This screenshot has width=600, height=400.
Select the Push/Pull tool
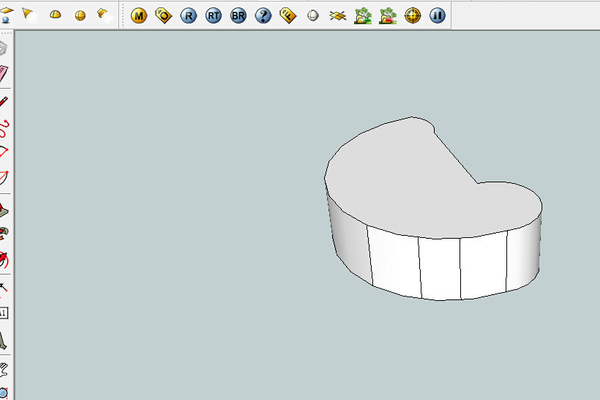pos(4,208)
